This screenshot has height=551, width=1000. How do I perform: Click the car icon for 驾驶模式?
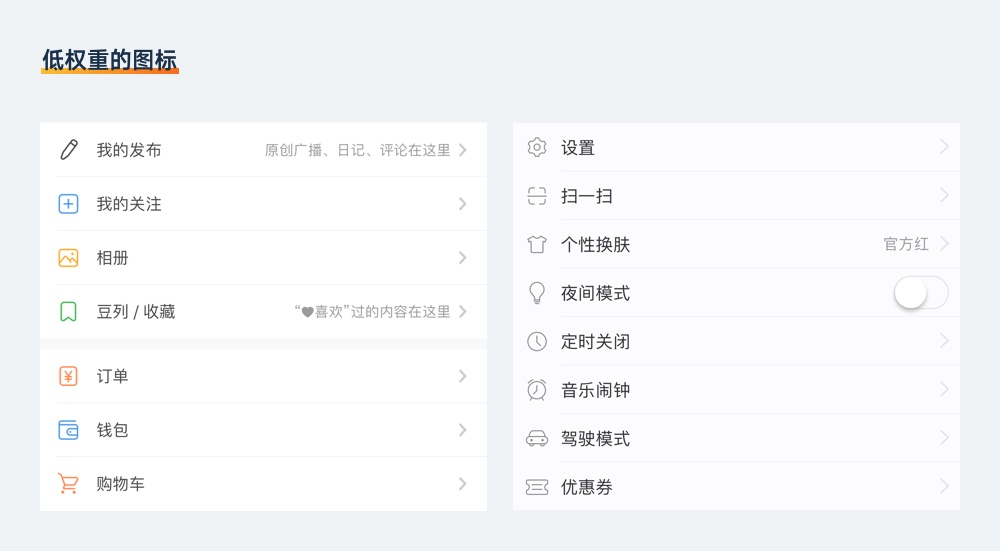coord(537,439)
